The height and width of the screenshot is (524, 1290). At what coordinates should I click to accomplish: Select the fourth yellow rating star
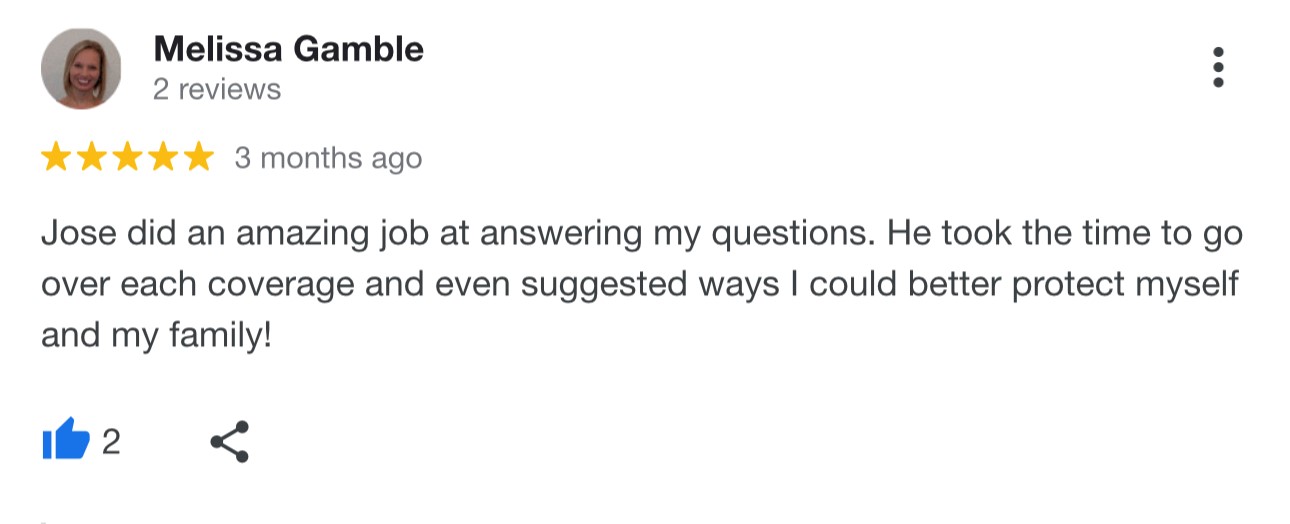(162, 157)
